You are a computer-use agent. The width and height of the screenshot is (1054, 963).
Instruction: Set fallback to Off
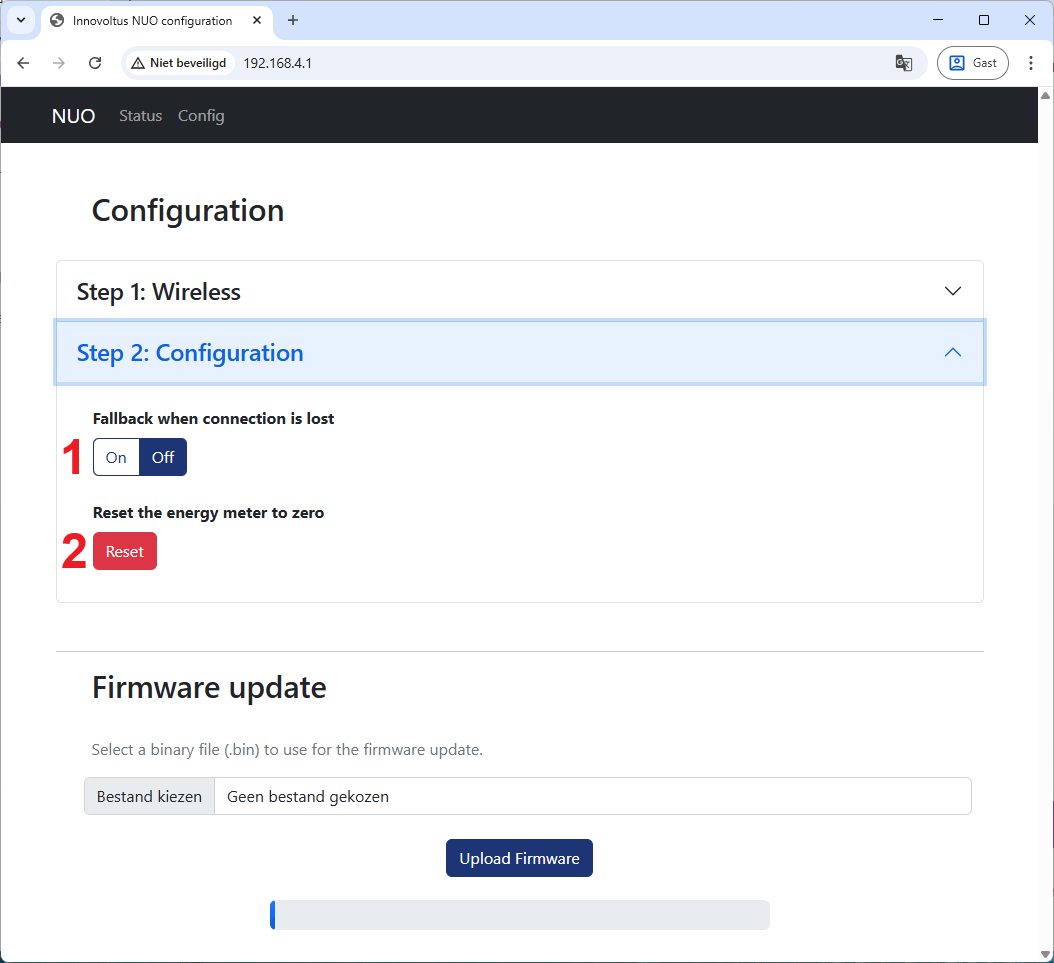tap(163, 457)
